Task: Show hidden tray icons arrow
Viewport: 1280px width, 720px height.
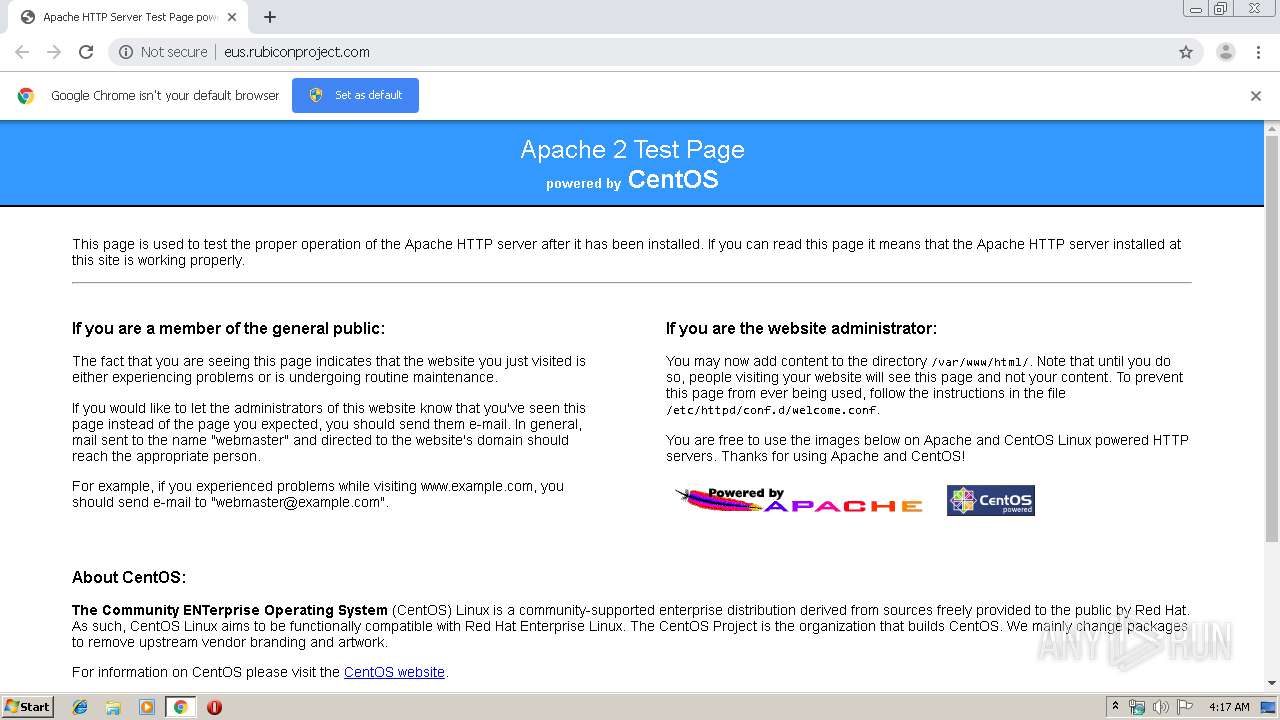Action: (1116, 707)
